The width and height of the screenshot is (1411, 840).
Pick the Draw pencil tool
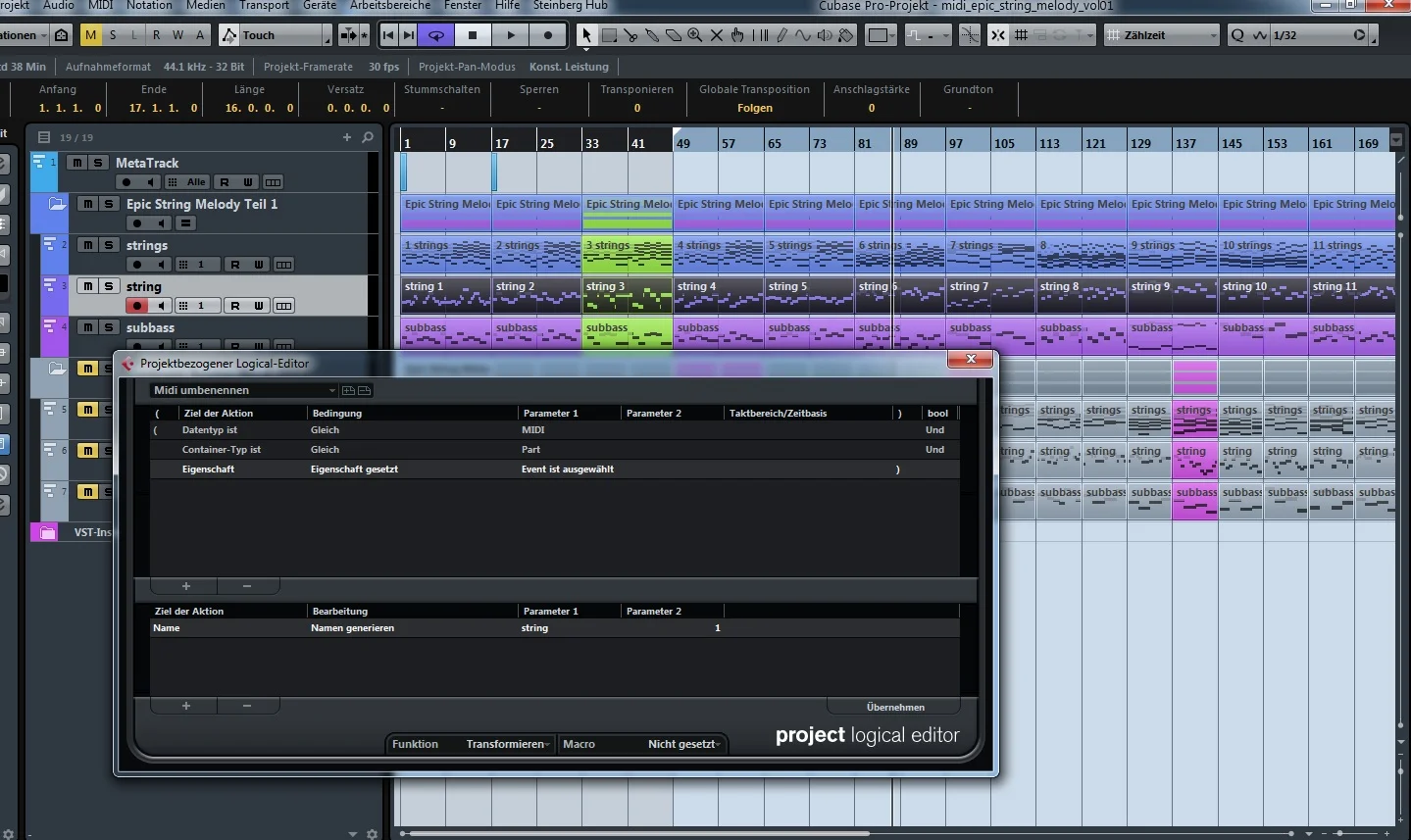pos(781,35)
